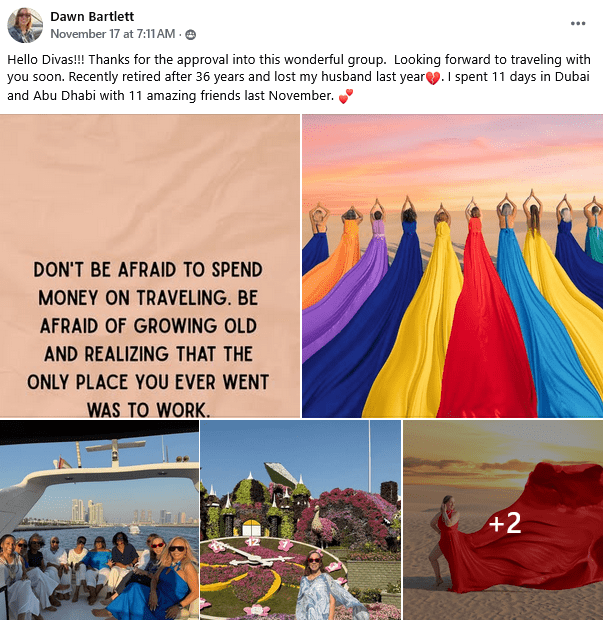Open the November 17 at 7:11 AM timestamp
The image size is (603, 620).
113,34
